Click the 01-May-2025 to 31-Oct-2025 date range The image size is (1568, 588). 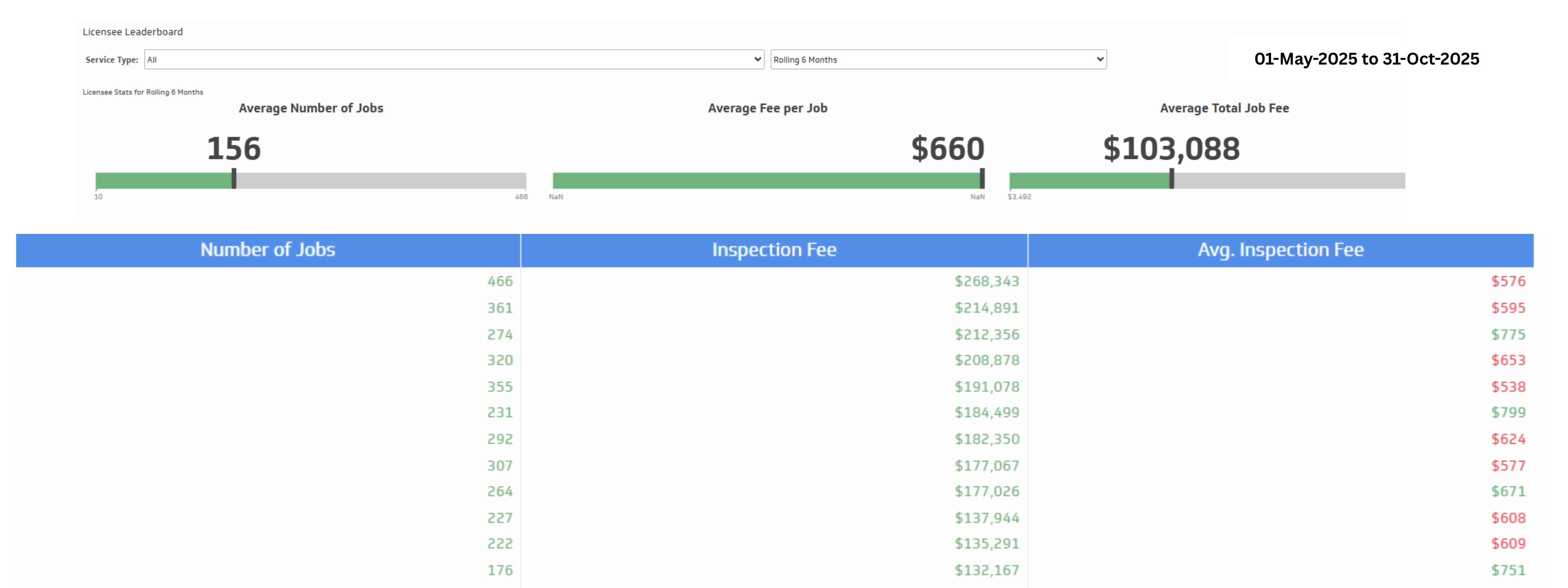(x=1367, y=59)
